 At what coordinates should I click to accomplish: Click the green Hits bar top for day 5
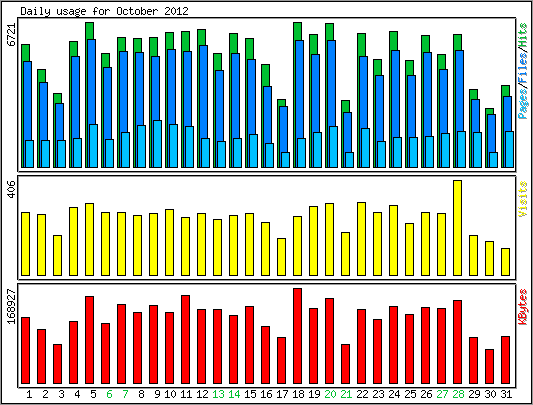click(x=89, y=31)
